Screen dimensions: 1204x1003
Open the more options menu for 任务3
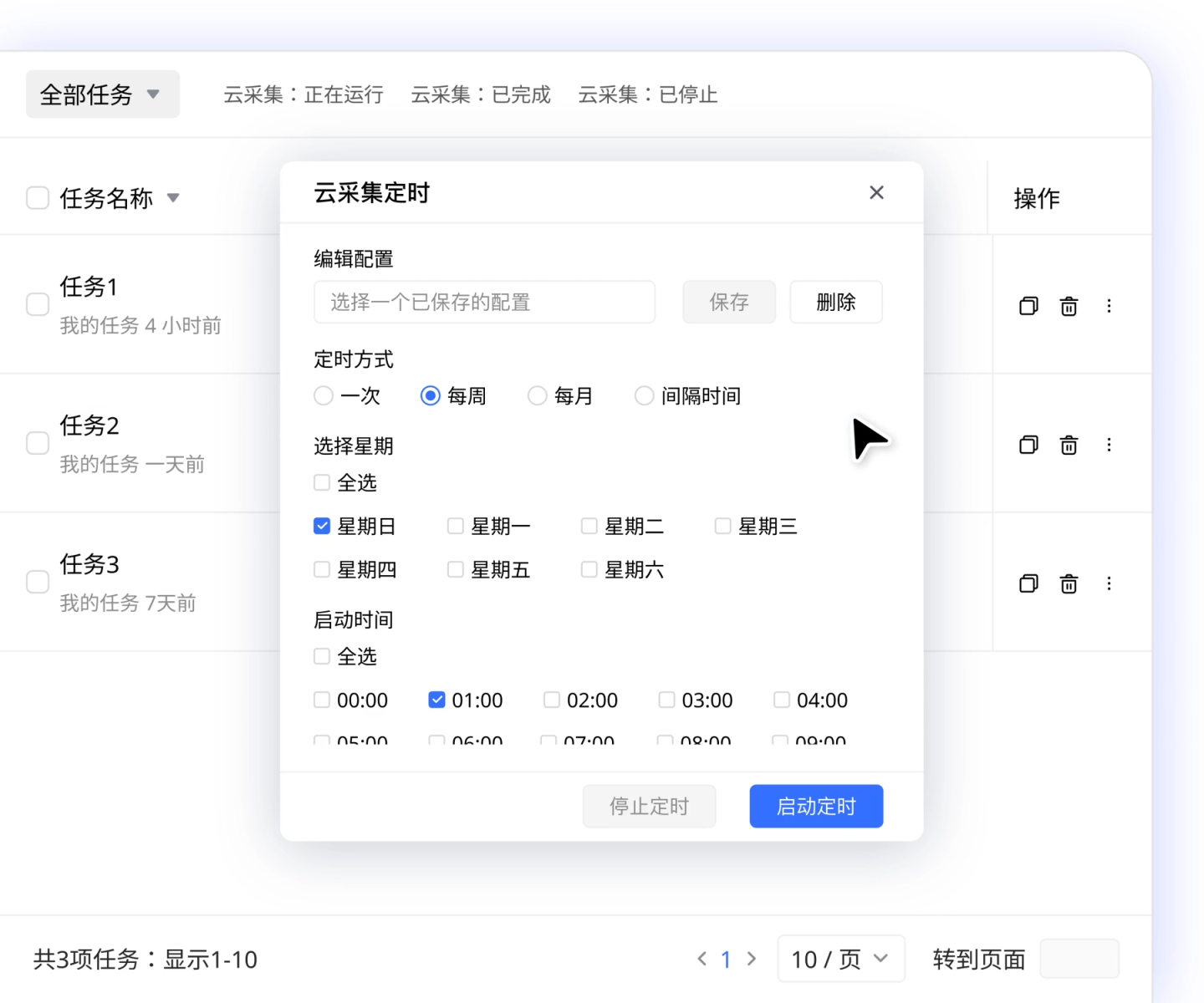pos(1109,583)
